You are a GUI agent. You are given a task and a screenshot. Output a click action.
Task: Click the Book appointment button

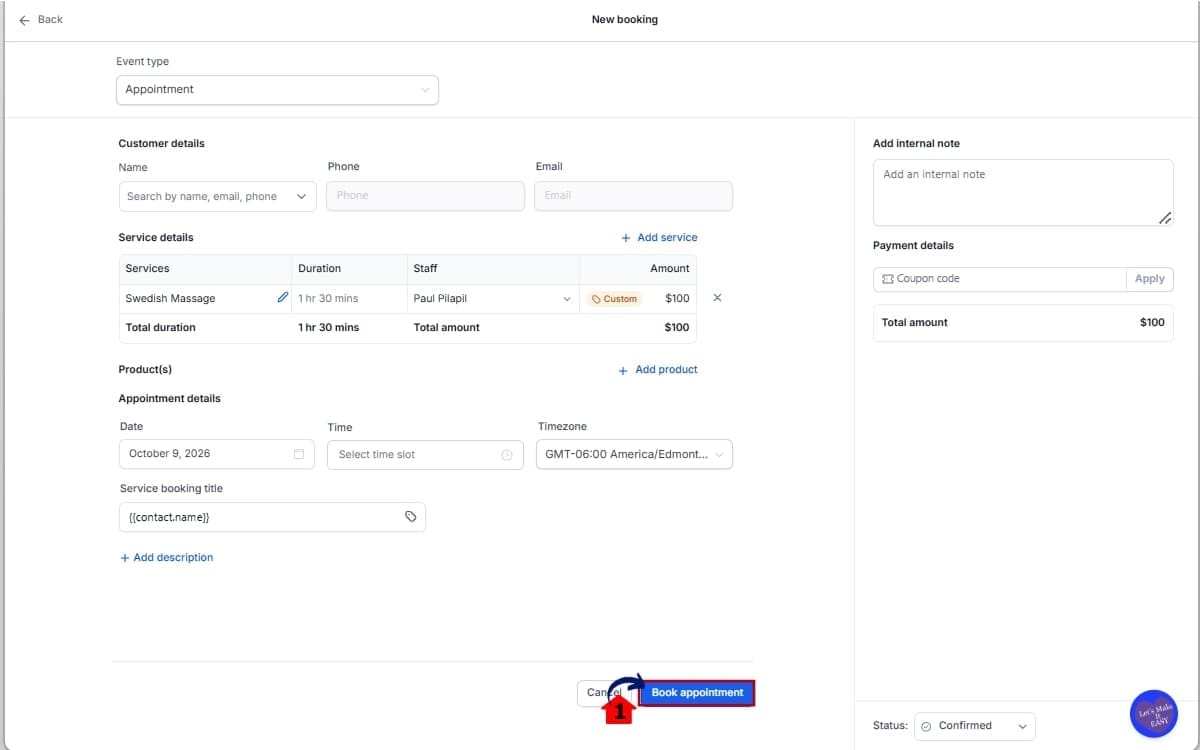coord(697,693)
